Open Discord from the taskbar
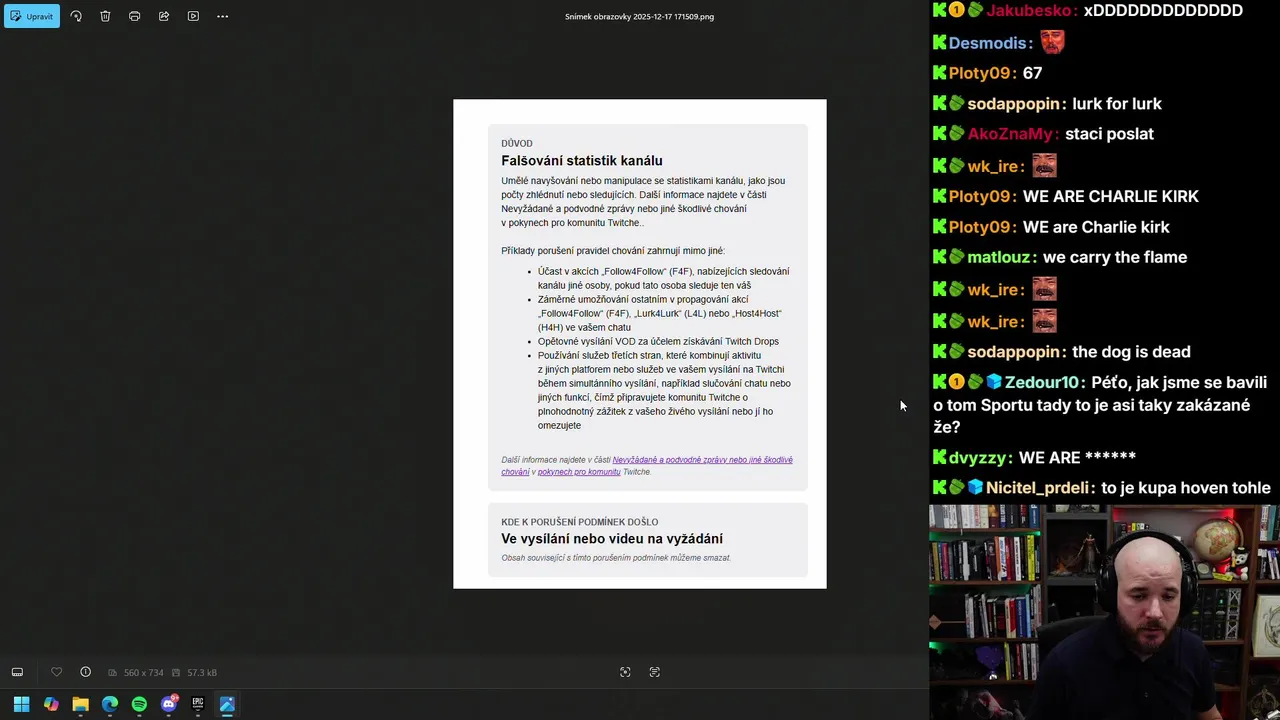The width and height of the screenshot is (1280, 720). tap(168, 704)
